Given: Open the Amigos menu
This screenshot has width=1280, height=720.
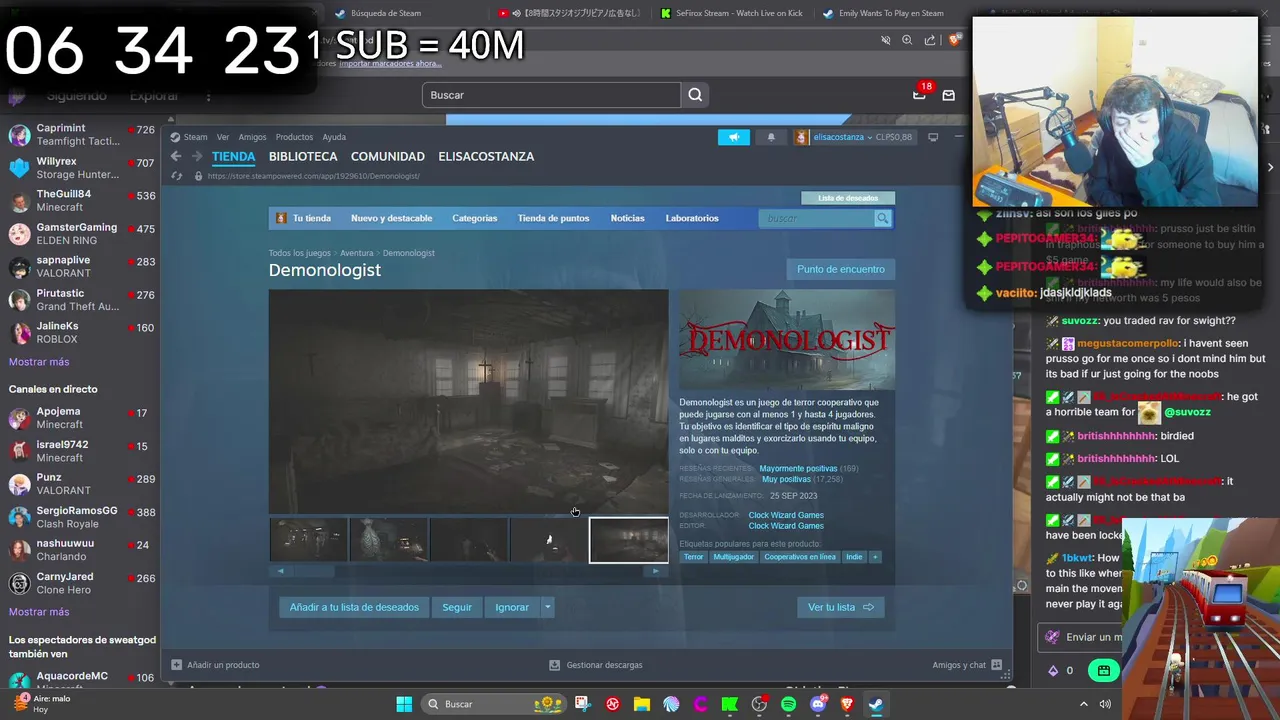Looking at the screenshot, I should pos(252,137).
